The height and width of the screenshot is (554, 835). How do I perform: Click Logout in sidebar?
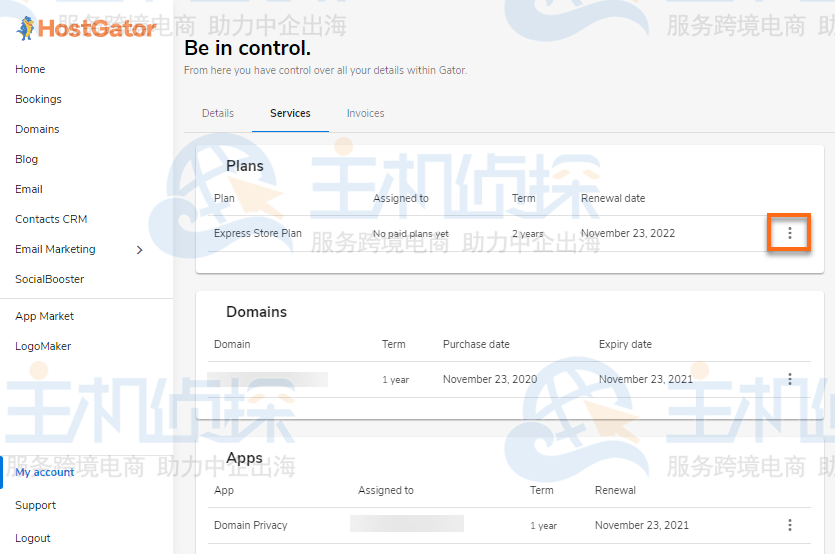pos(33,539)
